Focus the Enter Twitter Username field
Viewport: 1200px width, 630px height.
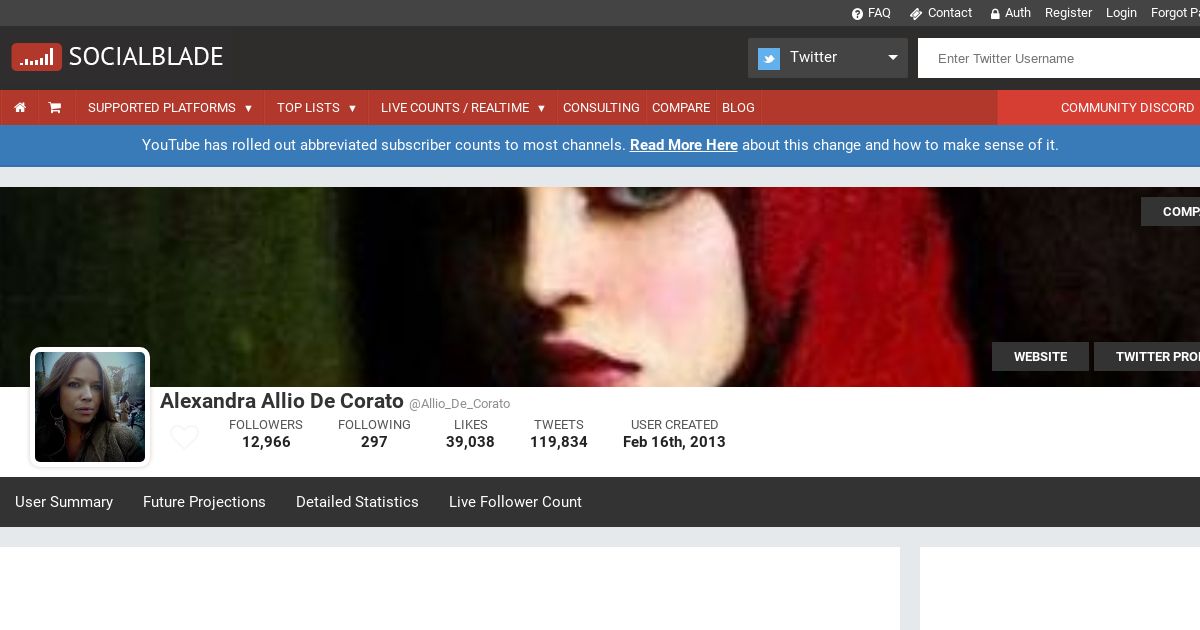click(x=1059, y=58)
